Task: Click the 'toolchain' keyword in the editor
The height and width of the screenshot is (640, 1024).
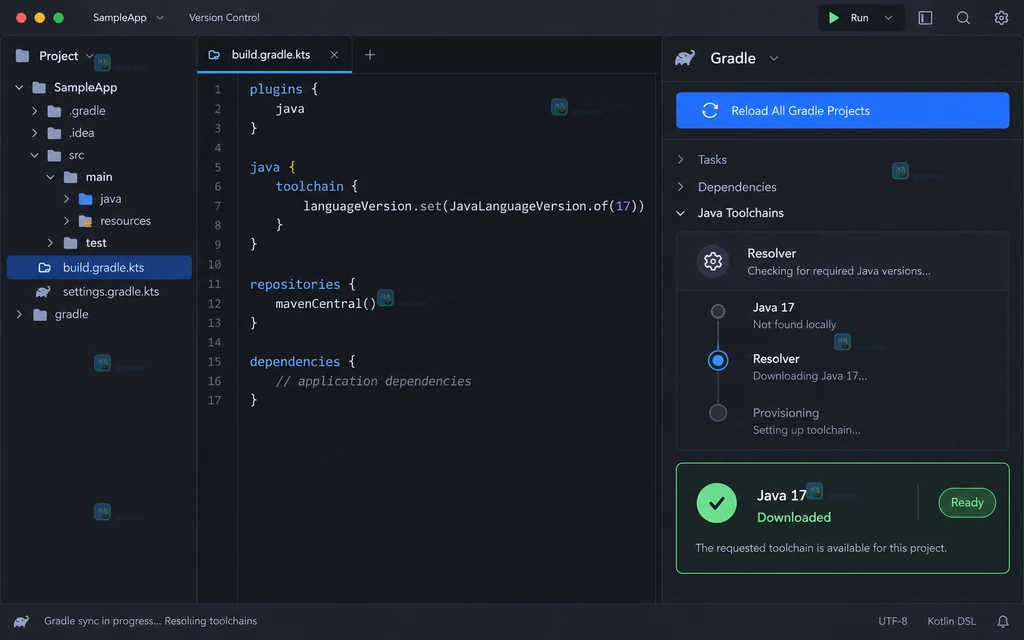Action: [310, 186]
